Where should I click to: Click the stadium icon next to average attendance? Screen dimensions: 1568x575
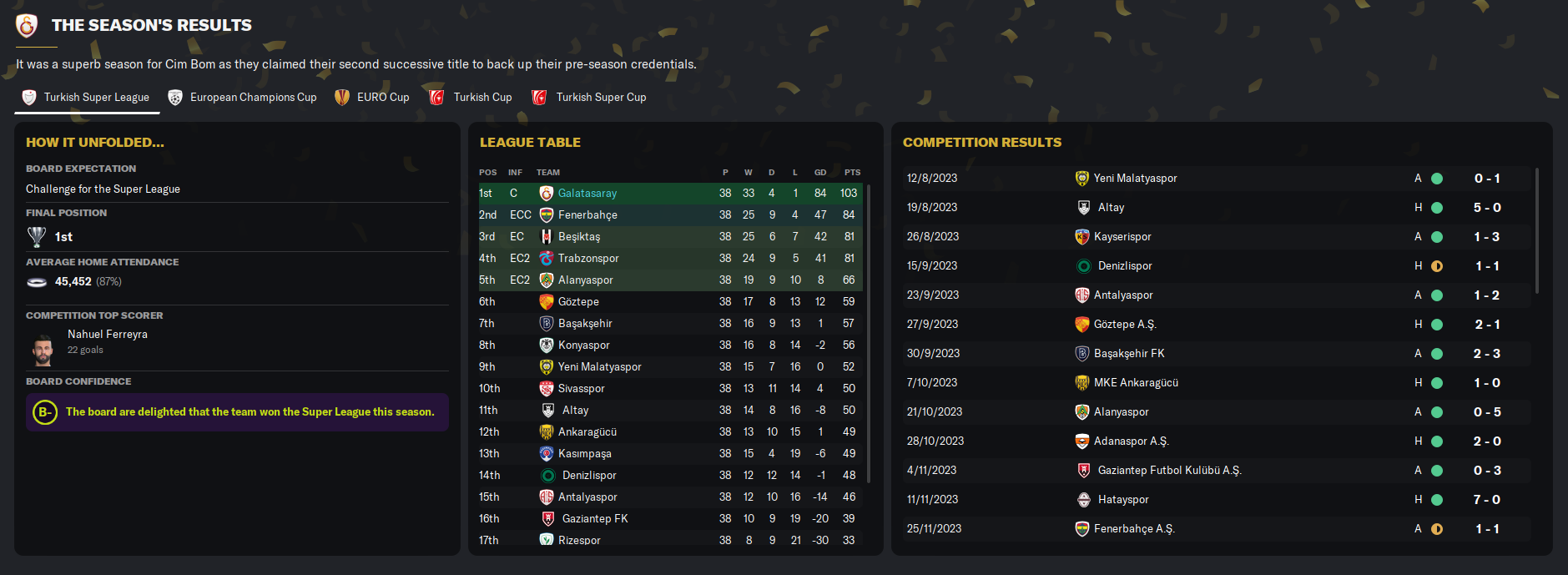pos(37,282)
